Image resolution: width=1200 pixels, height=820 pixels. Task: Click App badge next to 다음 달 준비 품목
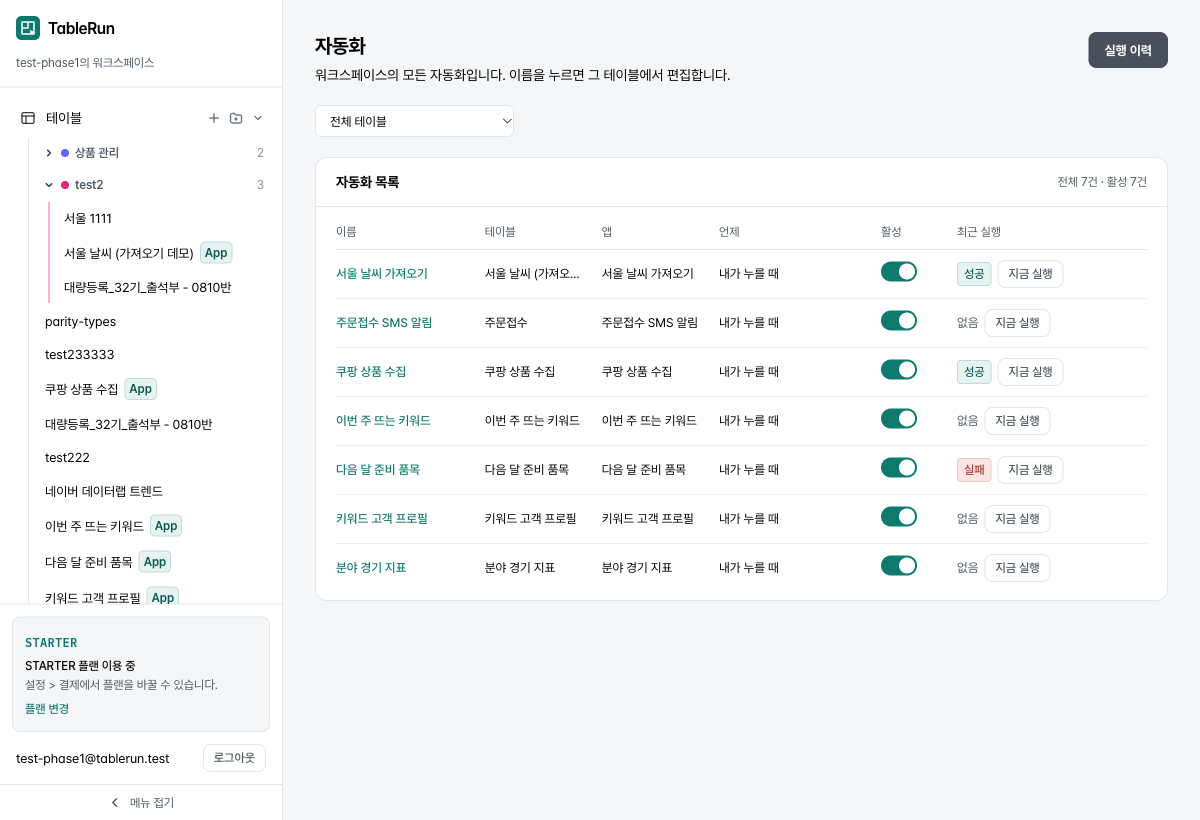click(x=155, y=562)
